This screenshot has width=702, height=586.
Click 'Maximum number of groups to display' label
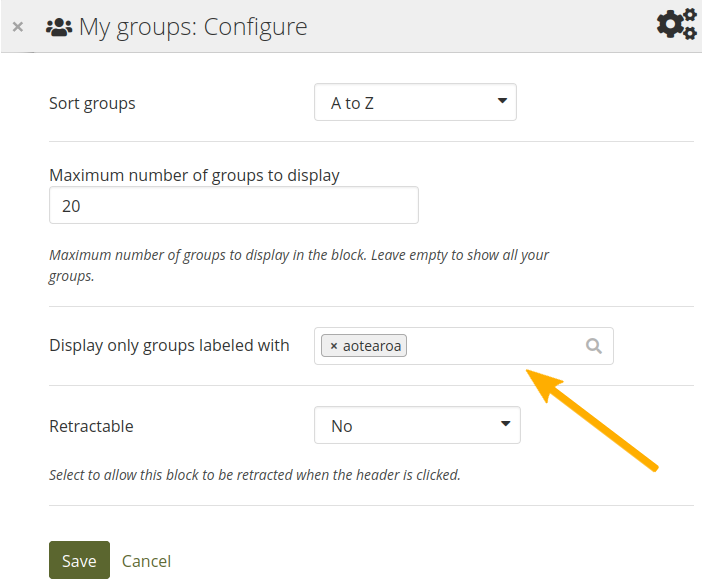[194, 175]
